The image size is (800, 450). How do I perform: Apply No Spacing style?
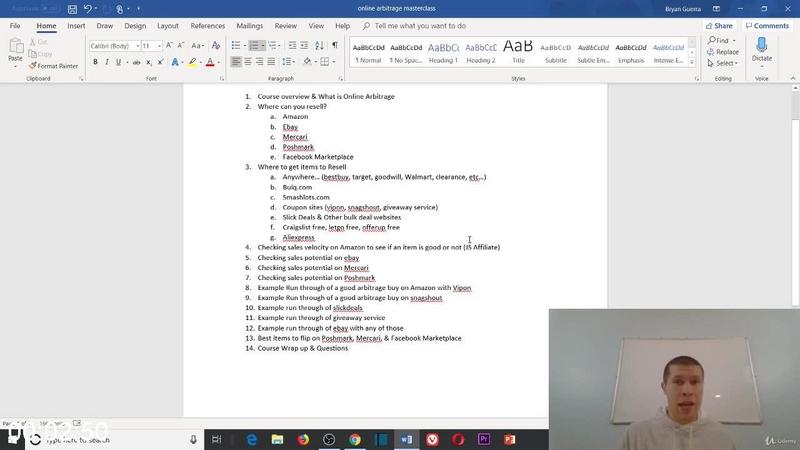(x=406, y=53)
